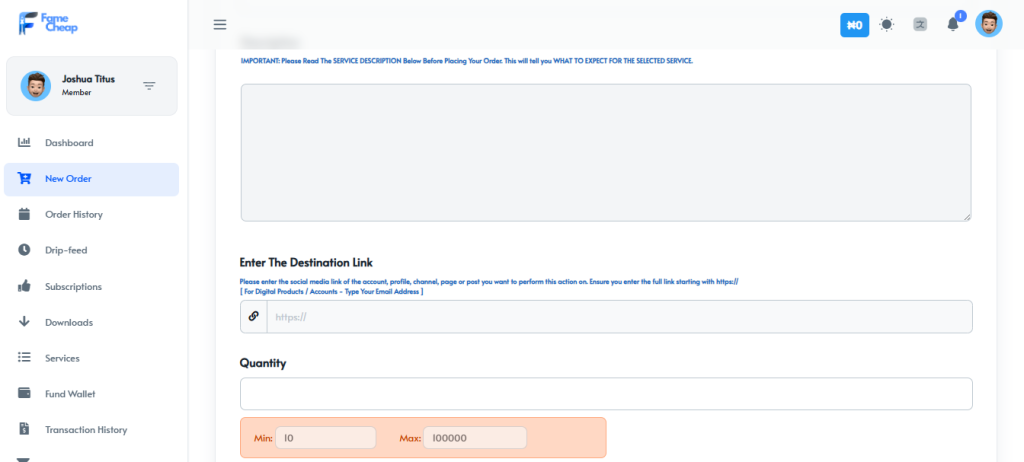
Task: Click the Max value field showing 100000
Action: coord(475,438)
